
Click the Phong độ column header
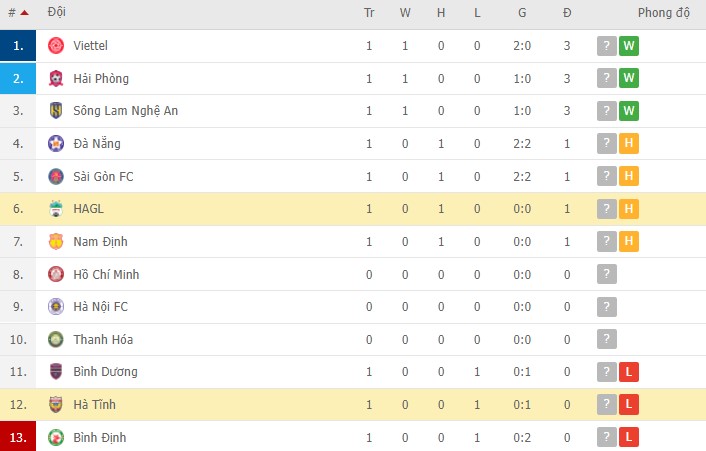pyautogui.click(x=664, y=14)
